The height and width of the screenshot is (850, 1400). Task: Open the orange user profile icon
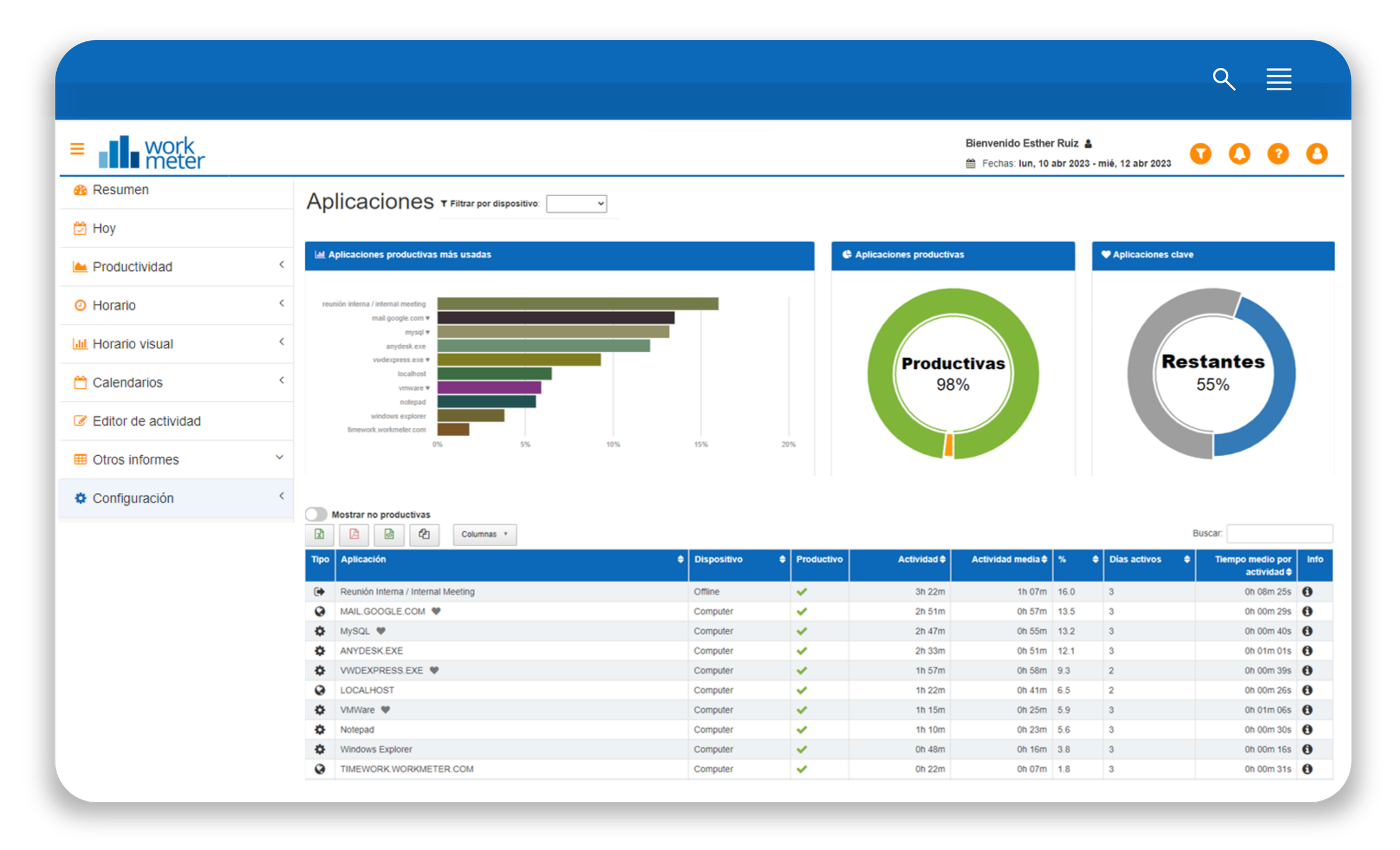[x=1316, y=154]
